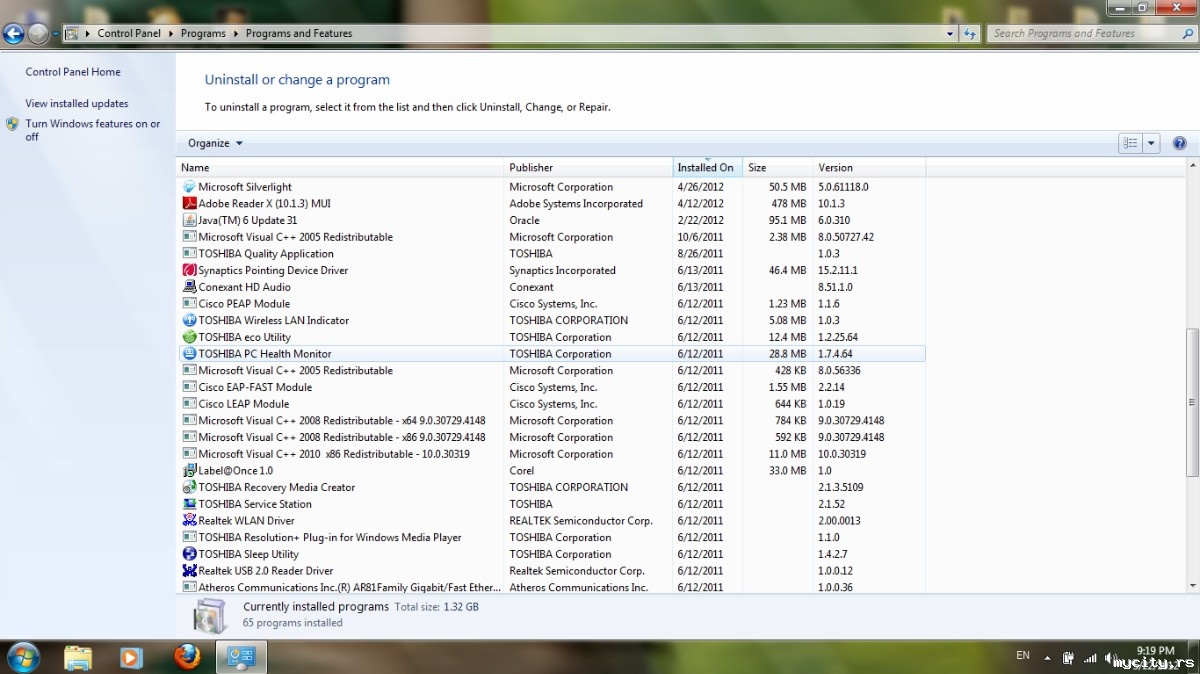Click the scrollbar down arrow
The height and width of the screenshot is (674, 1200).
tap(1191, 585)
